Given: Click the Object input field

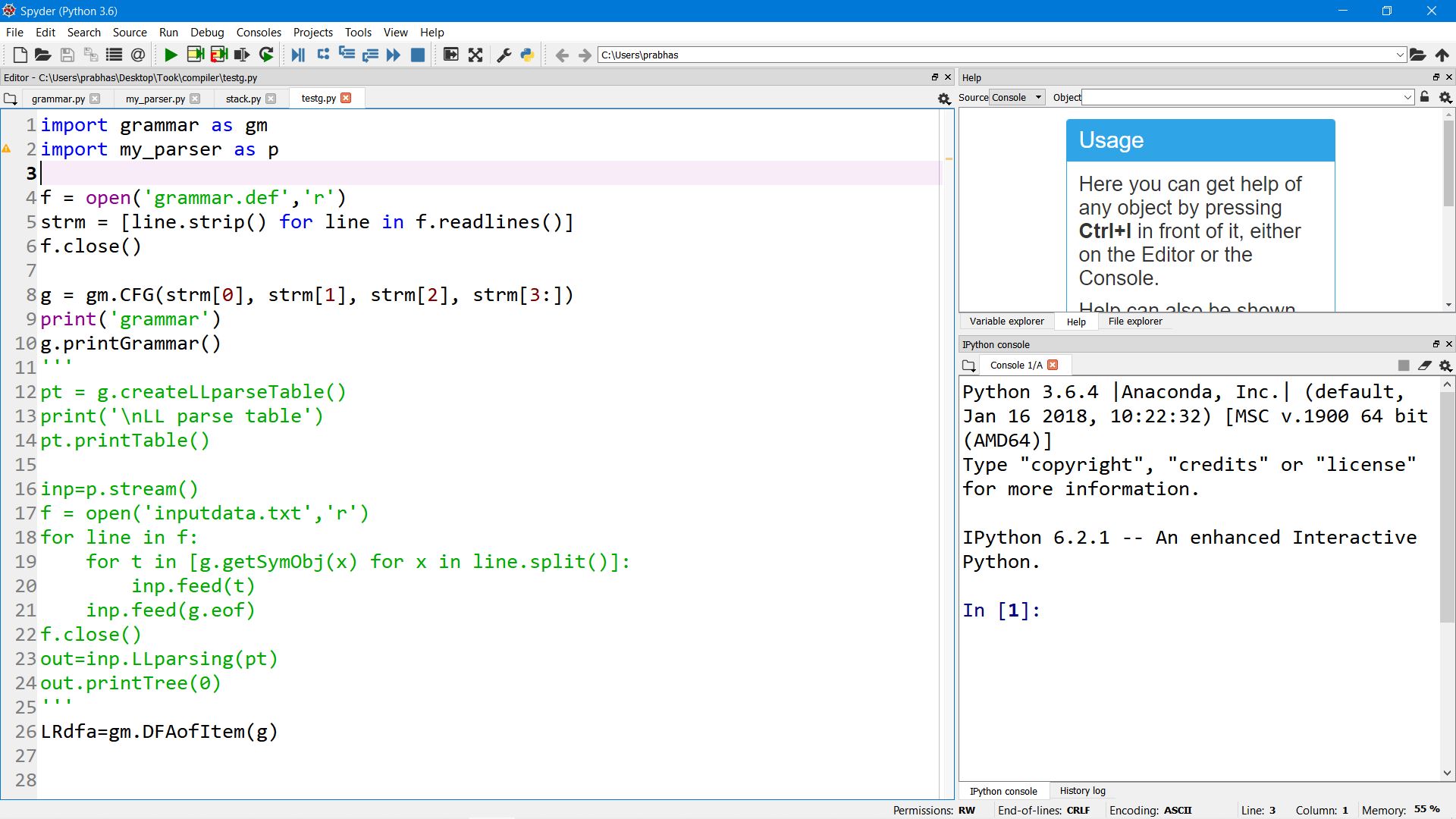Looking at the screenshot, I should tap(1241, 97).
